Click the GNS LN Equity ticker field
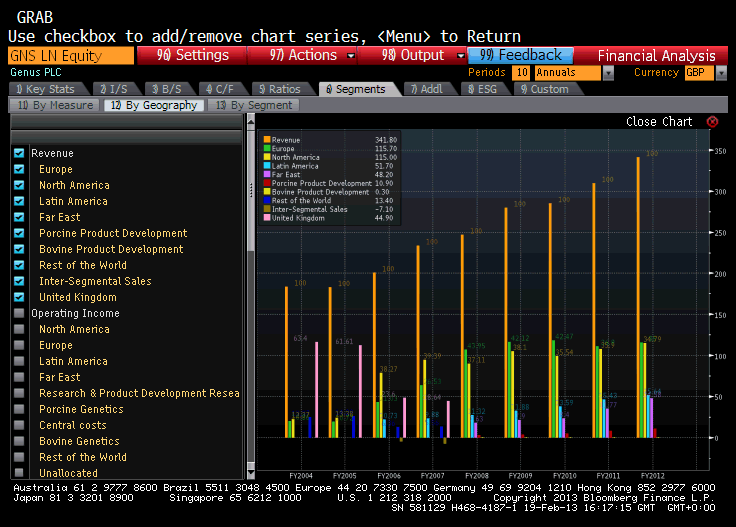Image resolution: width=736 pixels, height=527 pixels. [70, 56]
